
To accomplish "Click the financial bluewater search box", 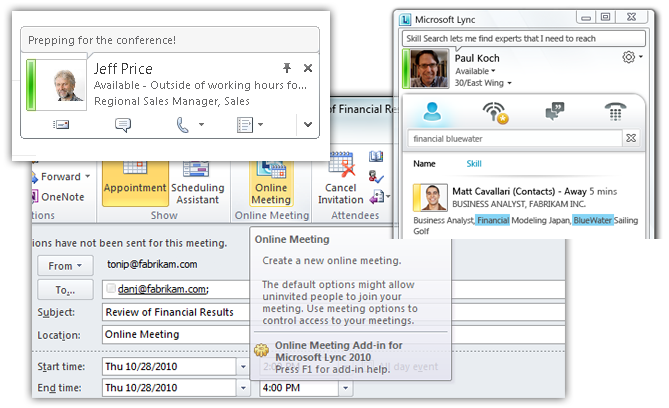I will click(x=515, y=139).
